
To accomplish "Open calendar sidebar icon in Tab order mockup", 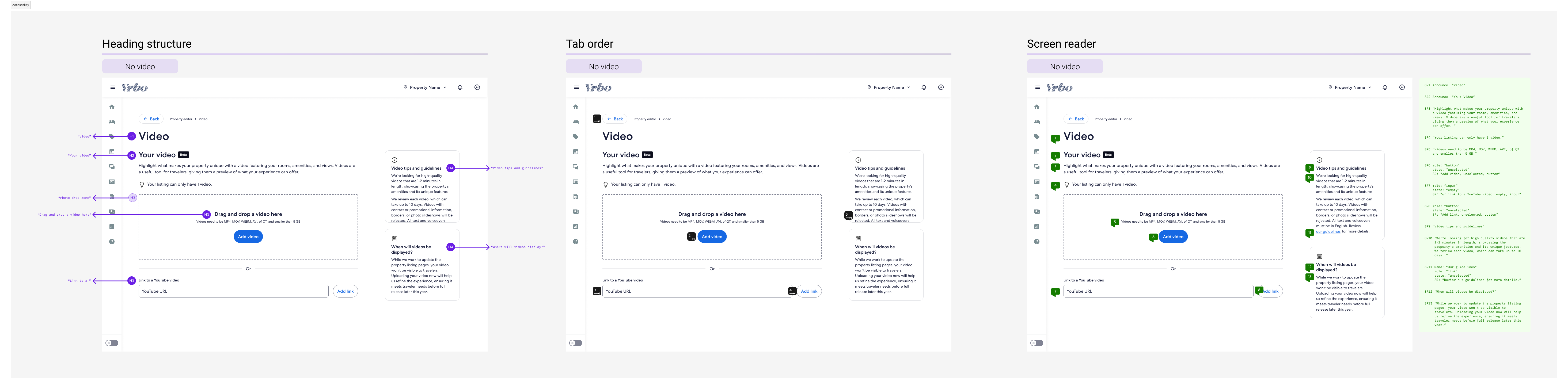I will point(576,152).
